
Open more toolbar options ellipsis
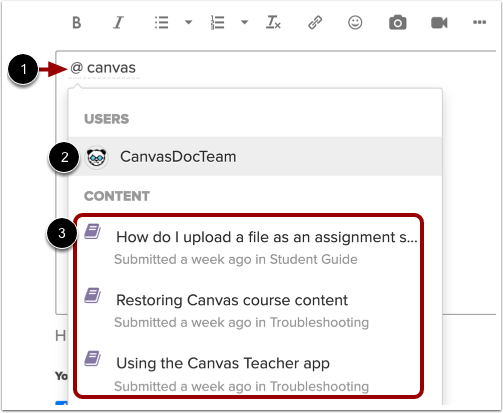pyautogui.click(x=479, y=22)
